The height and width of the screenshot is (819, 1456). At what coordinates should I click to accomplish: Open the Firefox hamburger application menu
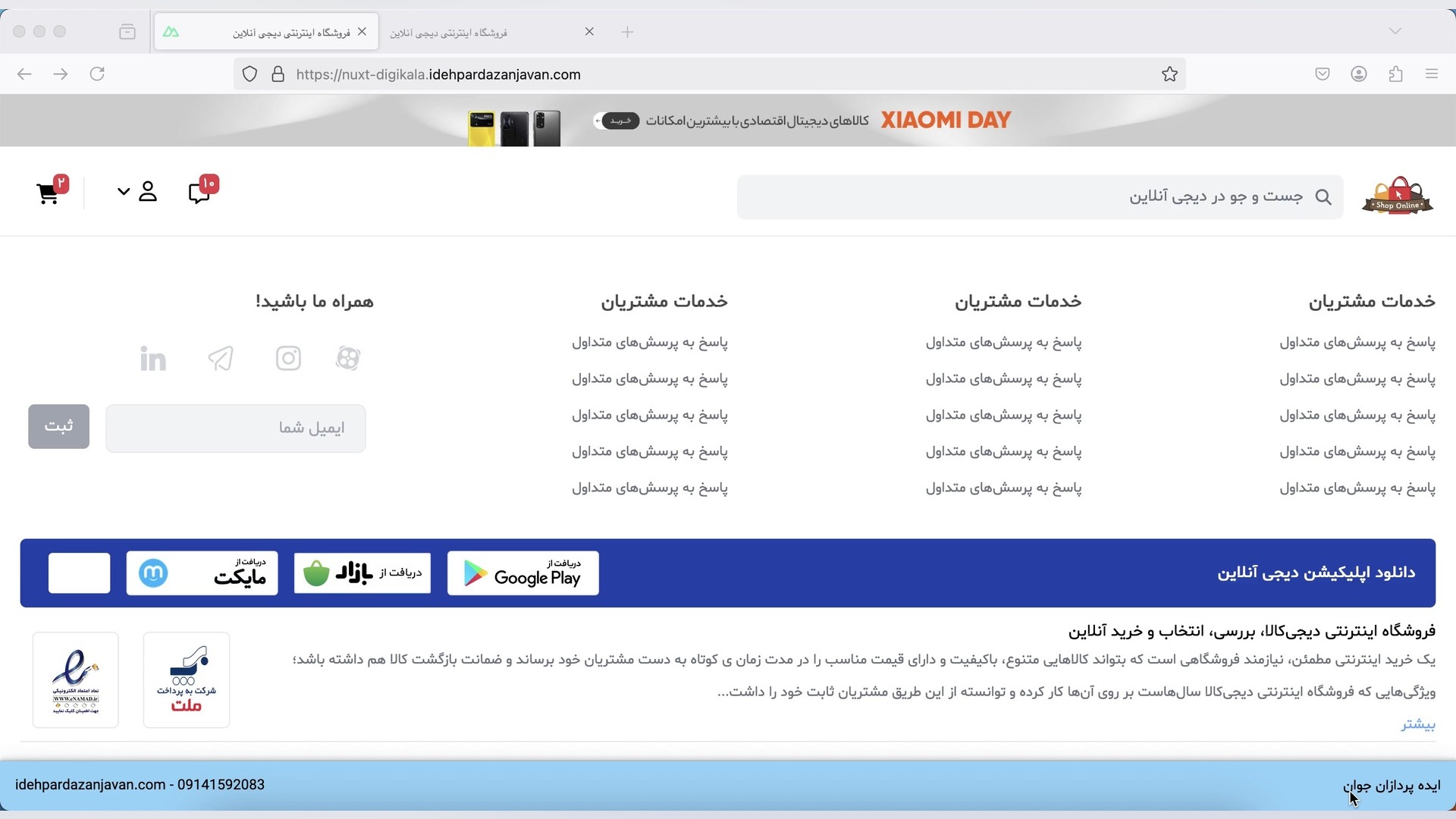(x=1431, y=74)
